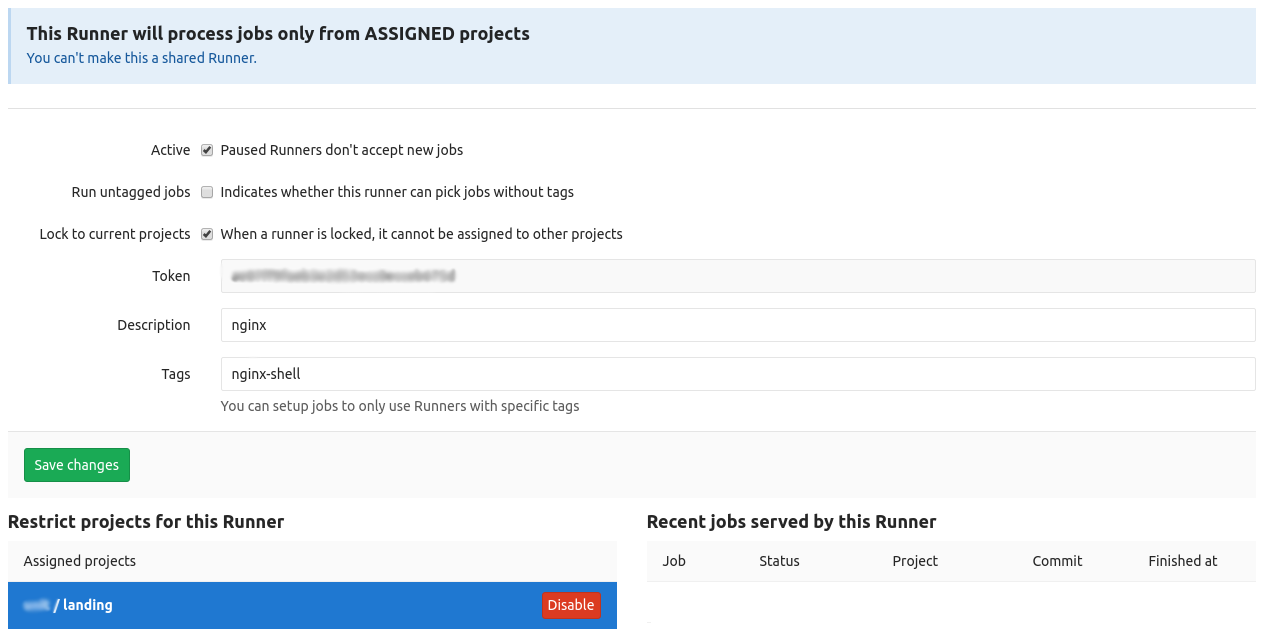Click the shared Runner info link
Viewport: 1263px width, 636px height.
pyautogui.click(x=141, y=58)
